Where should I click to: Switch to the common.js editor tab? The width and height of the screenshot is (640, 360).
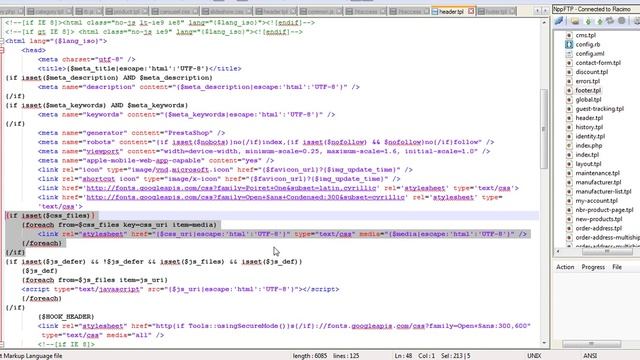point(321,11)
